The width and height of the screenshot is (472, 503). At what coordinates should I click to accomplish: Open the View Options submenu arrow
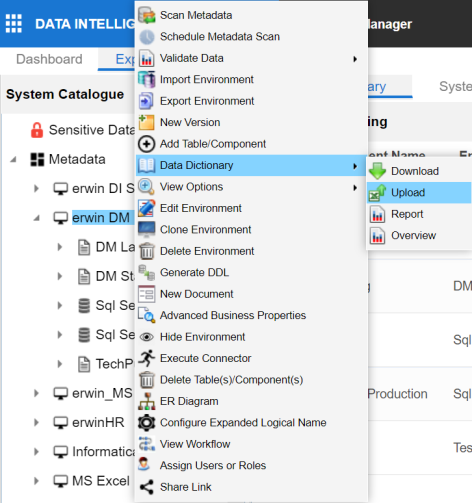click(355, 188)
